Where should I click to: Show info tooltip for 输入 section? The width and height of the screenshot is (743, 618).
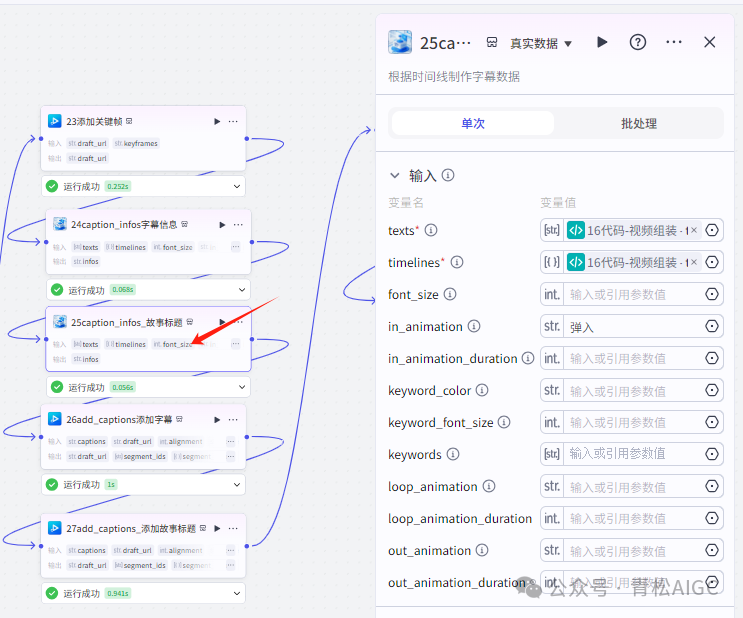448,175
